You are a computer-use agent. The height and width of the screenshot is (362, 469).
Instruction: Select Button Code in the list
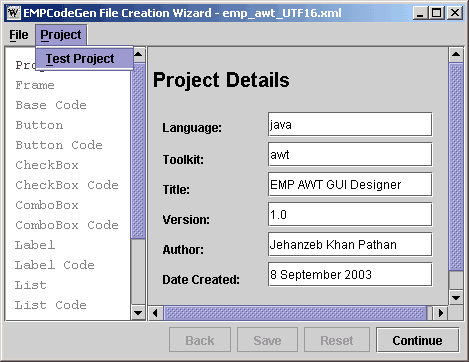(59, 145)
